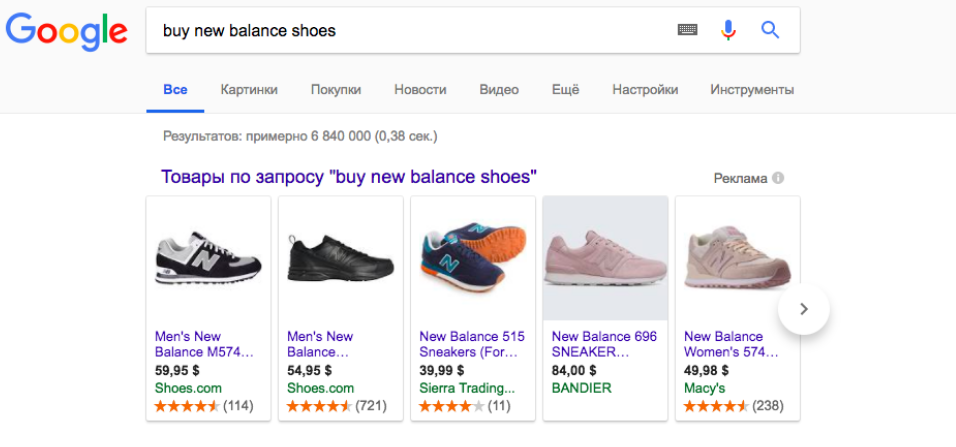This screenshot has width=956, height=447.
Task: Open Инструменты search tools
Action: [x=752, y=89]
